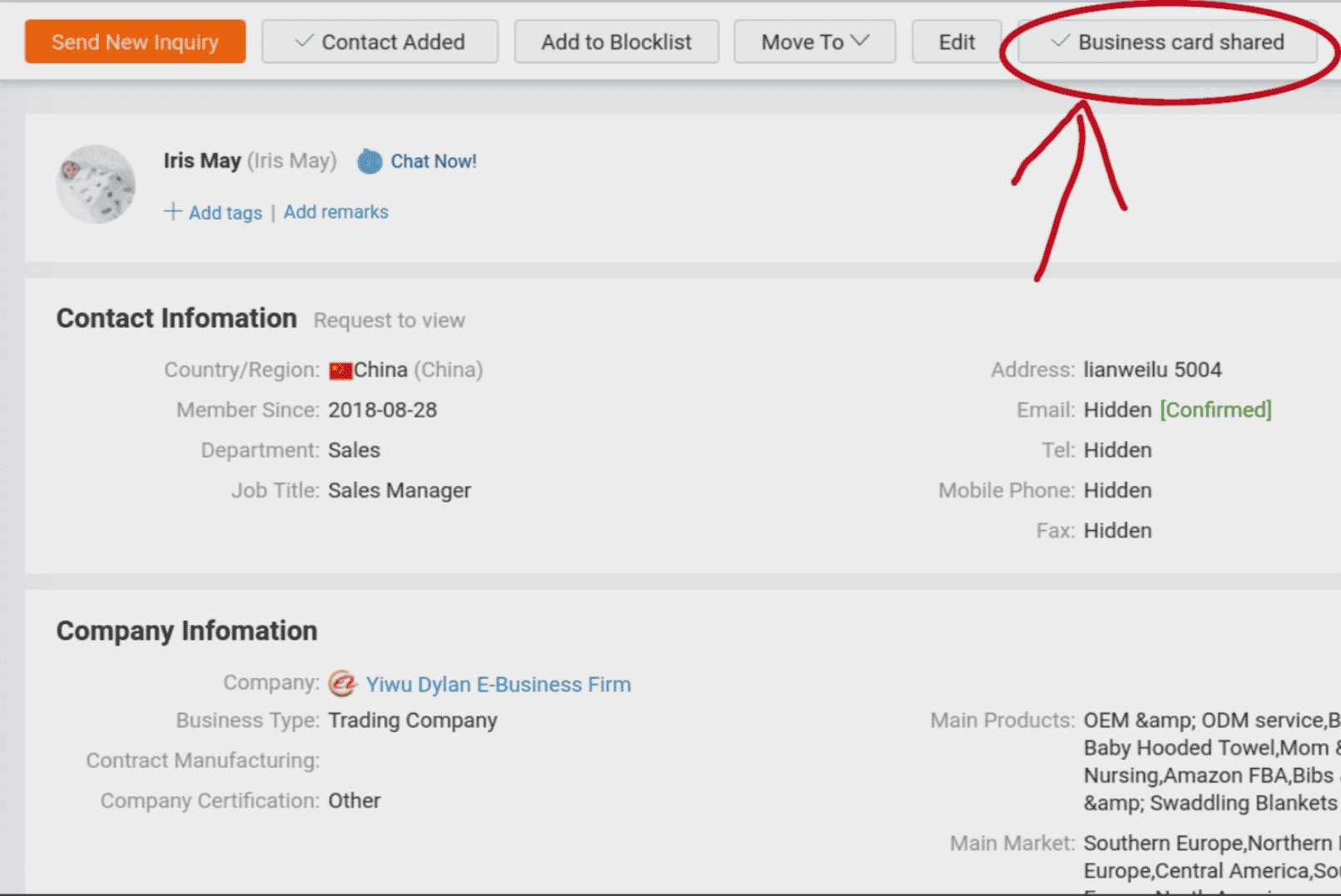Open Iris May's profile avatar

[x=96, y=185]
